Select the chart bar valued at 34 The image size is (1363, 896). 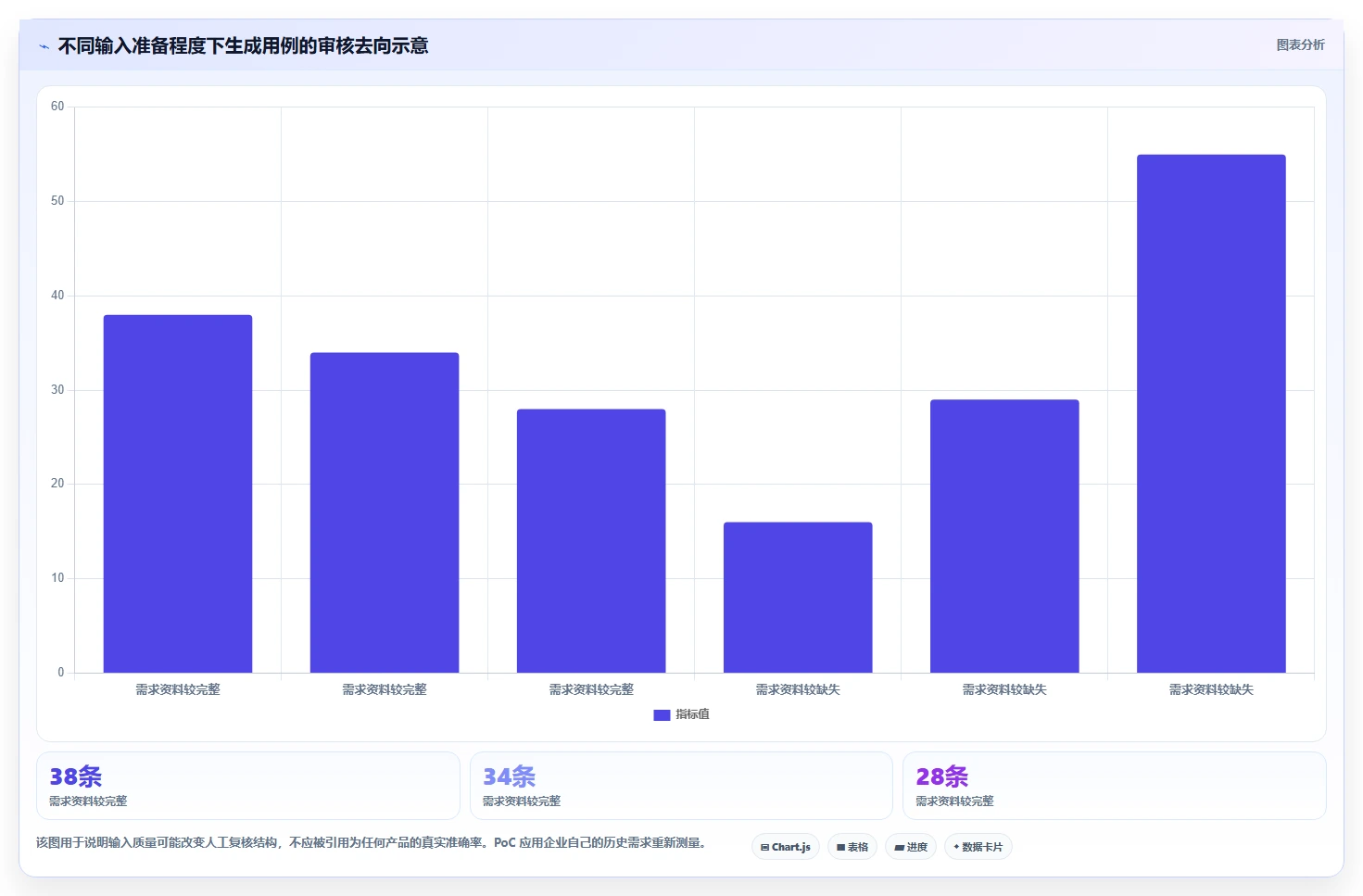point(385,512)
